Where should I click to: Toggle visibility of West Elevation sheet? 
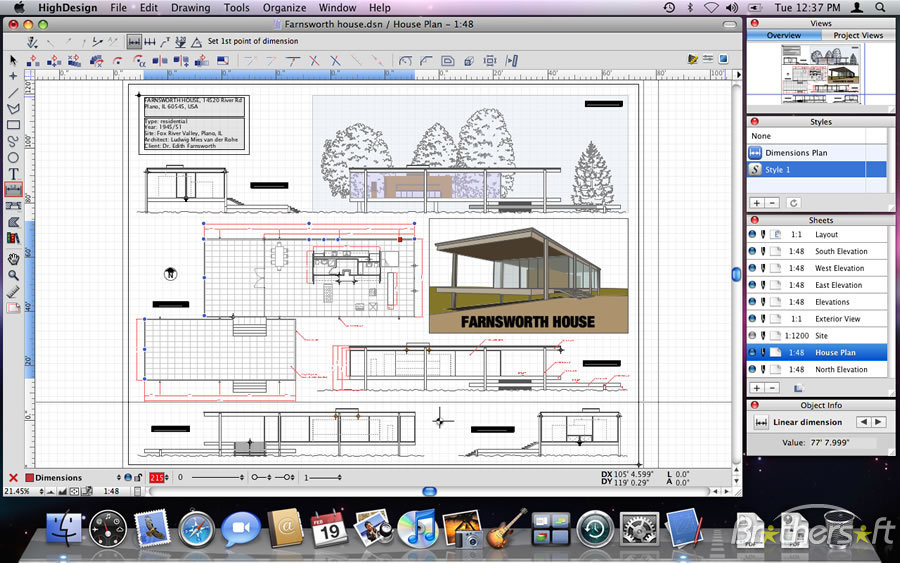752,267
